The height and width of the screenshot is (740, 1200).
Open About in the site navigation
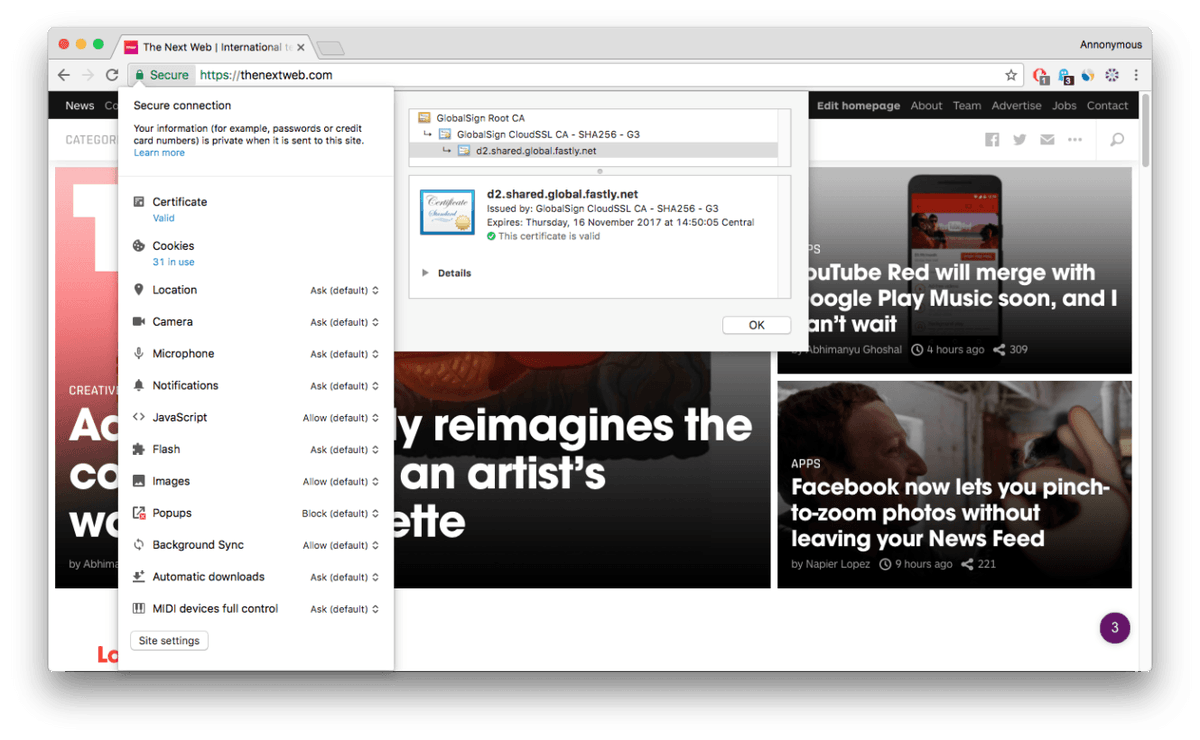(x=926, y=106)
